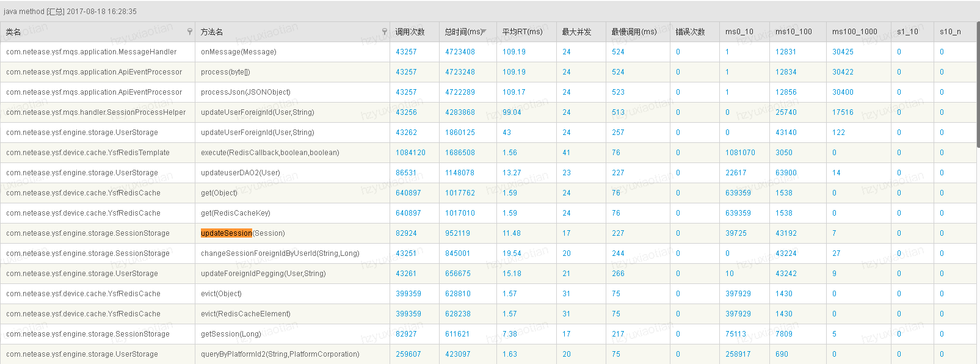
Task: Click average RT value 99.04
Action: pos(512,112)
